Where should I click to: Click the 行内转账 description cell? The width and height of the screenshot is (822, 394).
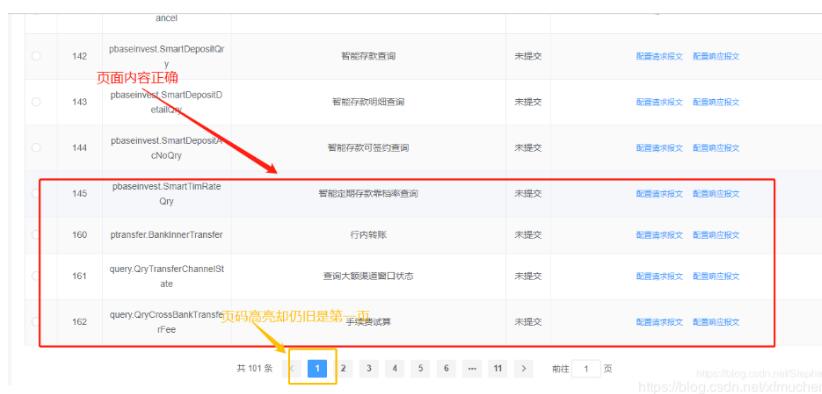click(x=369, y=235)
